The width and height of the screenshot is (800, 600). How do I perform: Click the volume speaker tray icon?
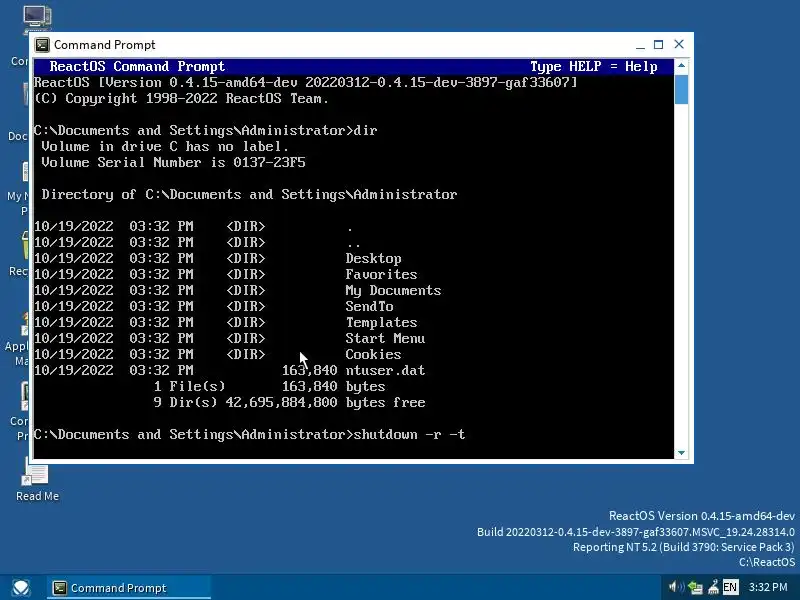[x=677, y=587]
